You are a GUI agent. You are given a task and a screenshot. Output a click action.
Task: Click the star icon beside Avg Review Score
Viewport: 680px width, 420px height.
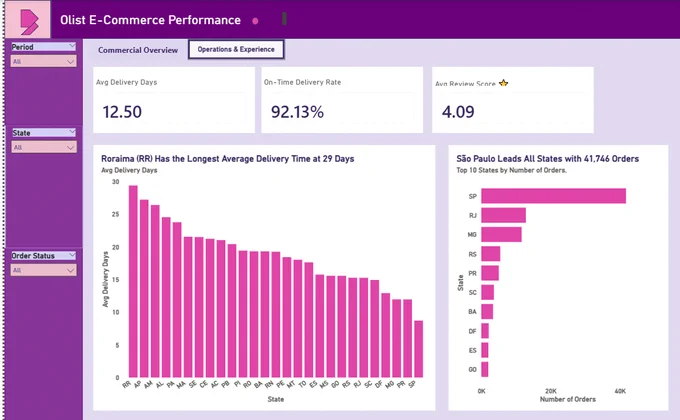pyautogui.click(x=503, y=83)
